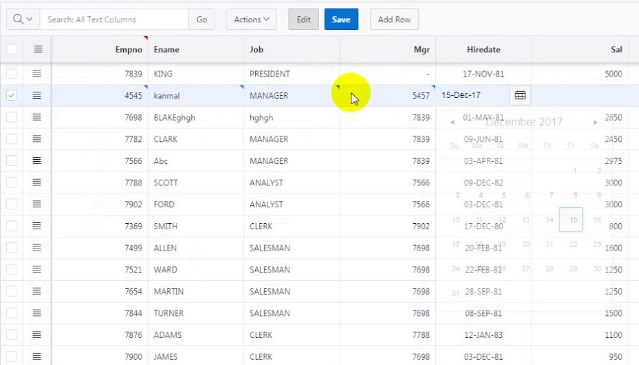Edit the 15-Dec-17 hiredate field

[473, 95]
